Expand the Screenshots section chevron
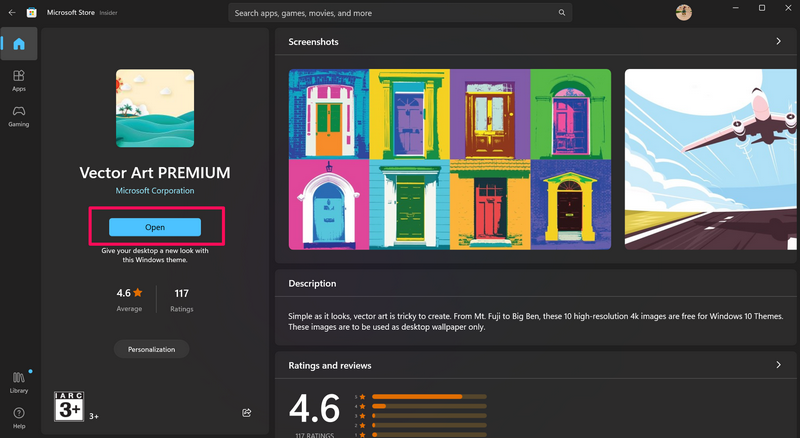The width and height of the screenshot is (800, 438). (778, 42)
